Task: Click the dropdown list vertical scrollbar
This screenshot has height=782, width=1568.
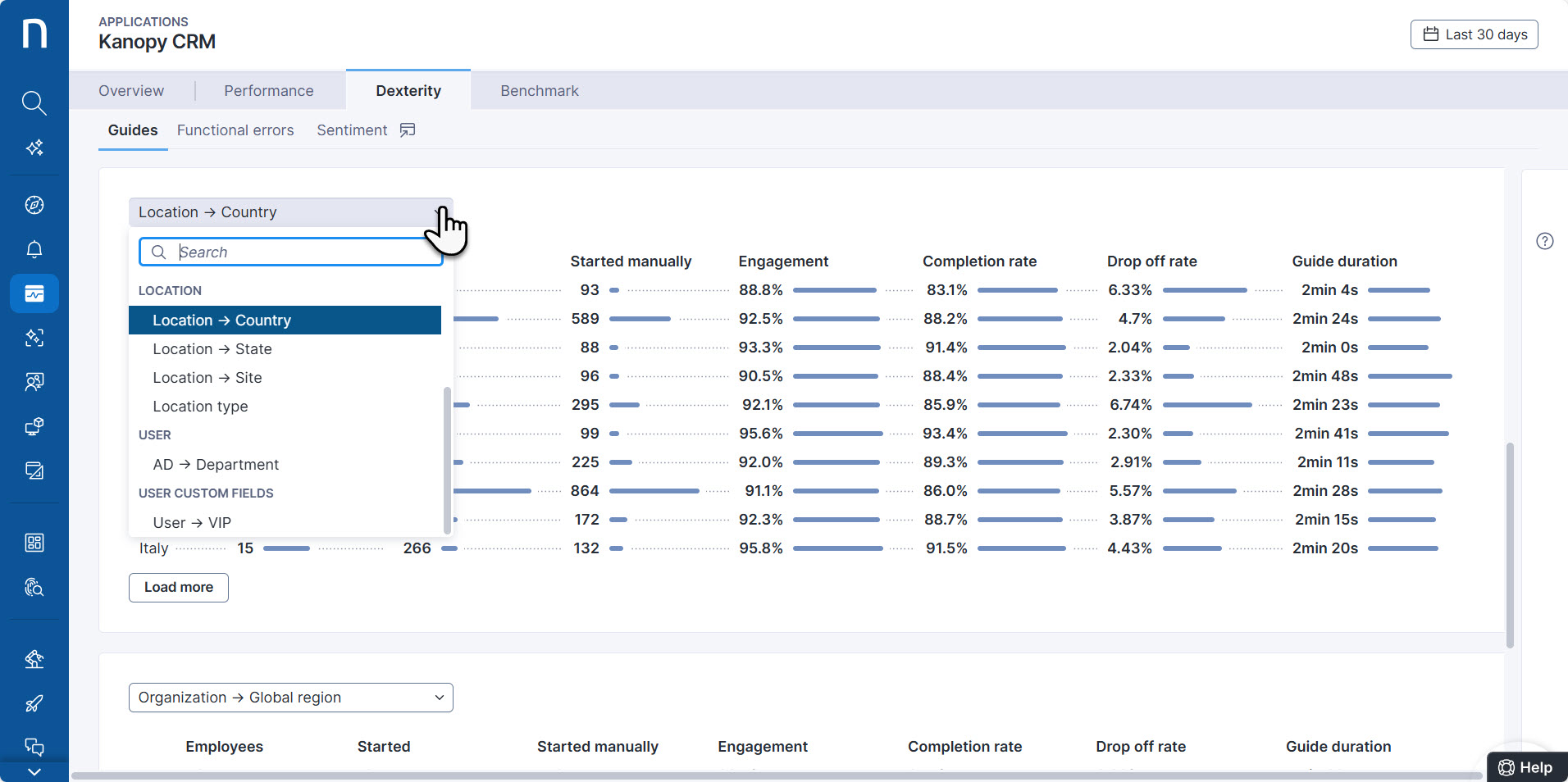Action: 447,459
